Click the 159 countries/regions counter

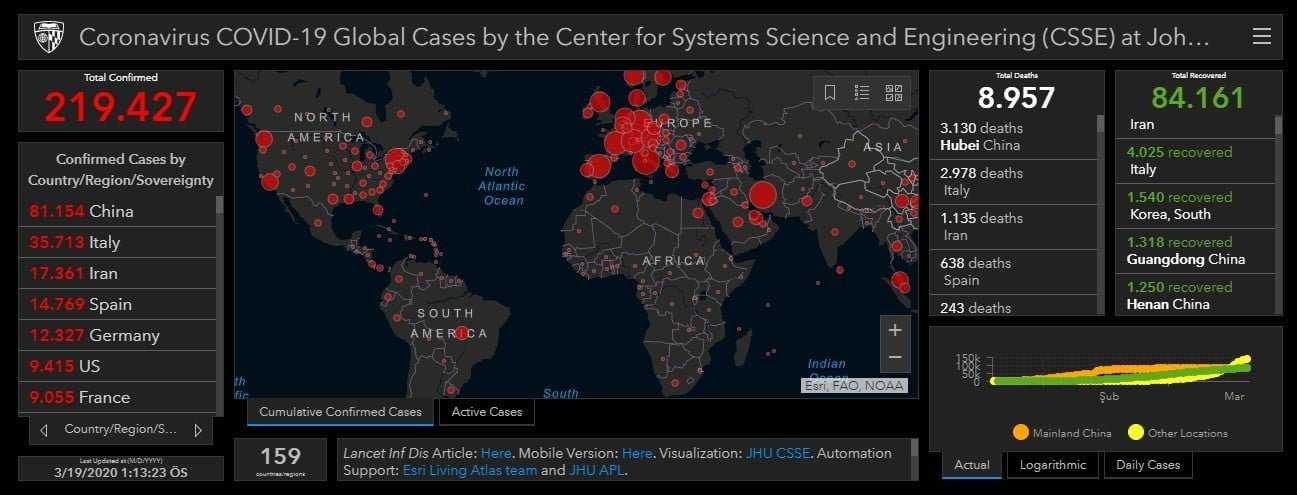(280, 460)
